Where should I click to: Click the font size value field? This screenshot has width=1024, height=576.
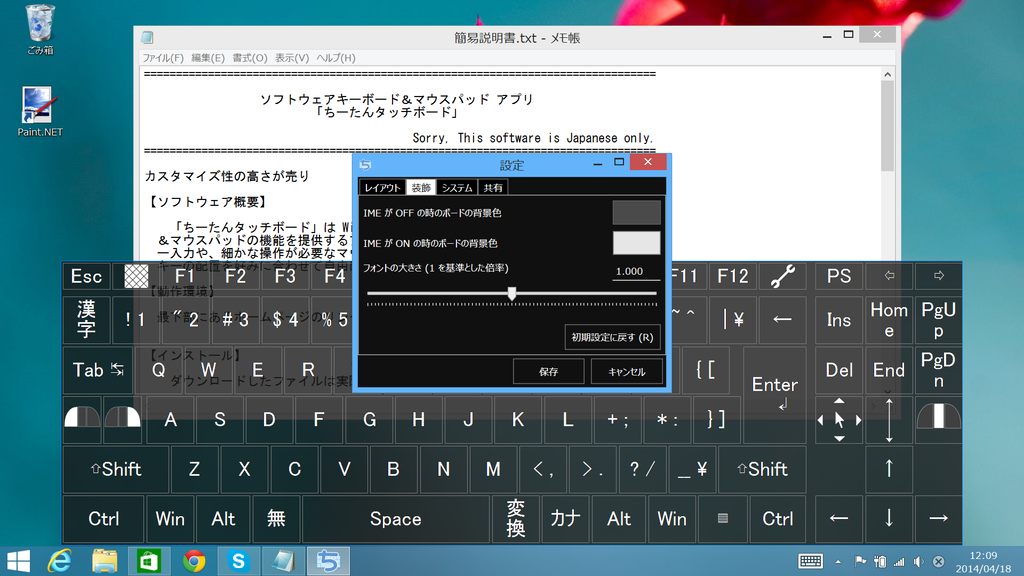(635, 271)
